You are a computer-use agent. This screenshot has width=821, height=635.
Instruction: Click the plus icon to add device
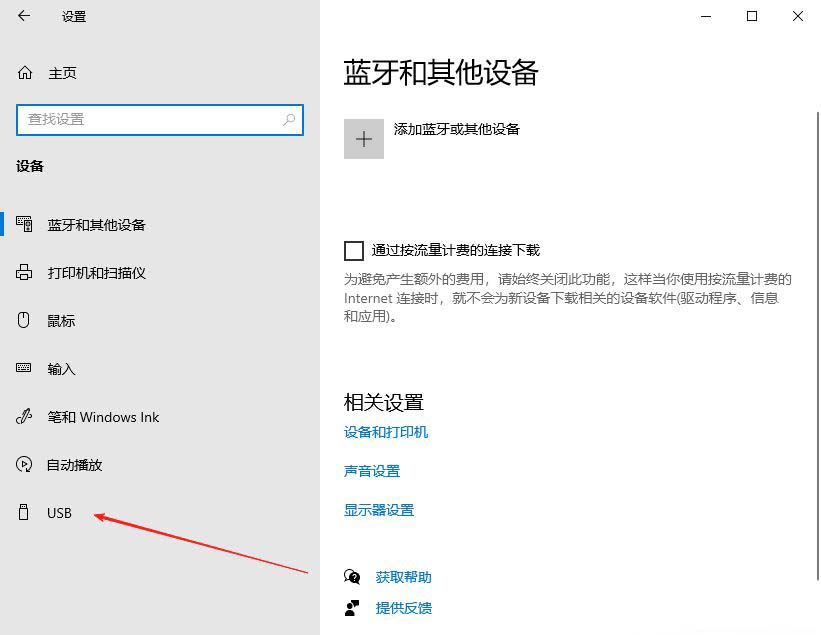(x=364, y=139)
